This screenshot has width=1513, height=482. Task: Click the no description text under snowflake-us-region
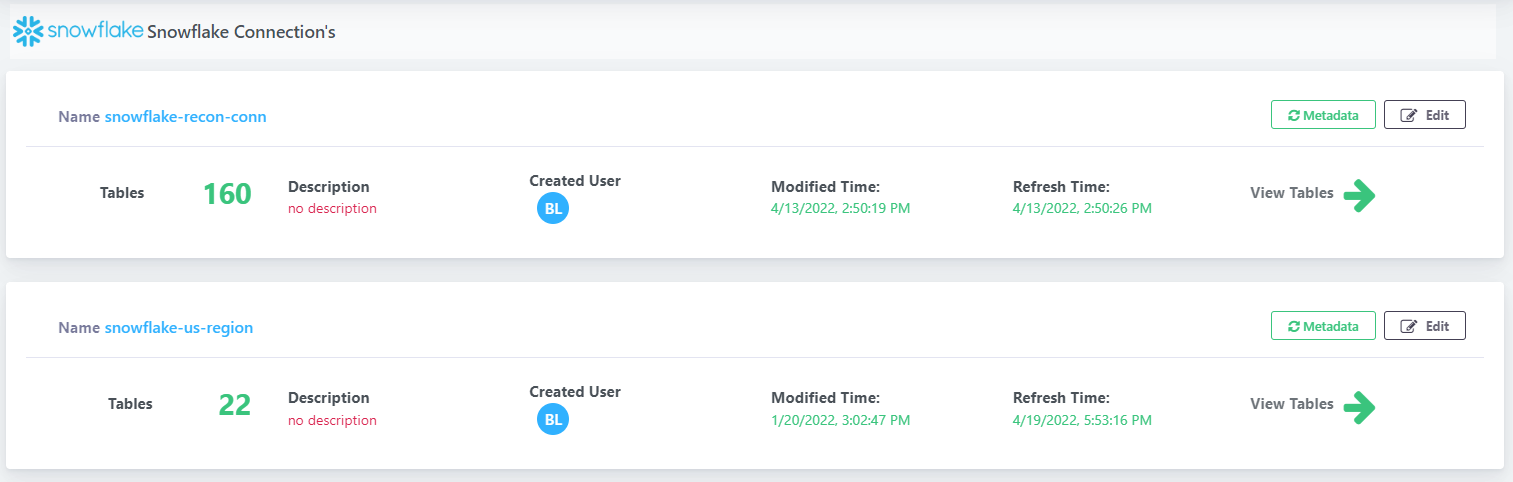[x=332, y=421]
